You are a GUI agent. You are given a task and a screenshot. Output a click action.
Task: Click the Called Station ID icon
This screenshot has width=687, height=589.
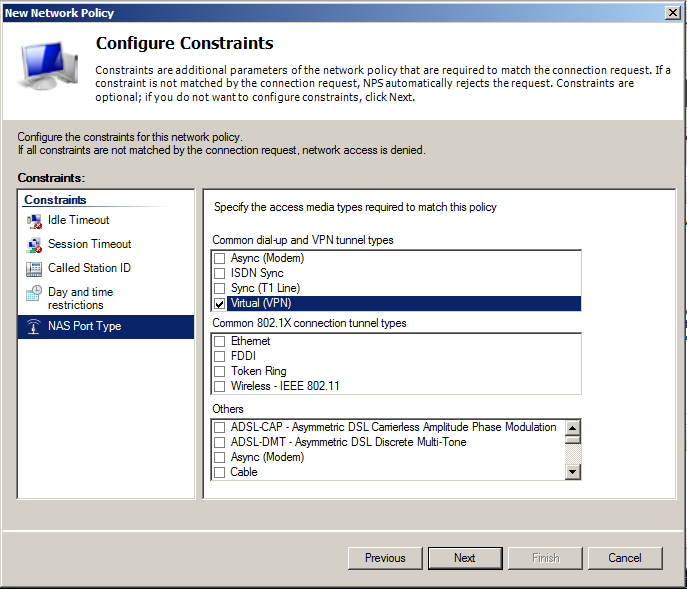(34, 269)
